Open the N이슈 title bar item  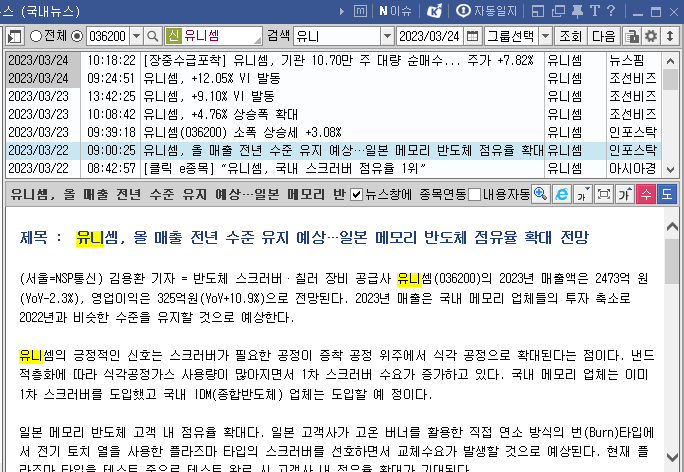pos(395,11)
